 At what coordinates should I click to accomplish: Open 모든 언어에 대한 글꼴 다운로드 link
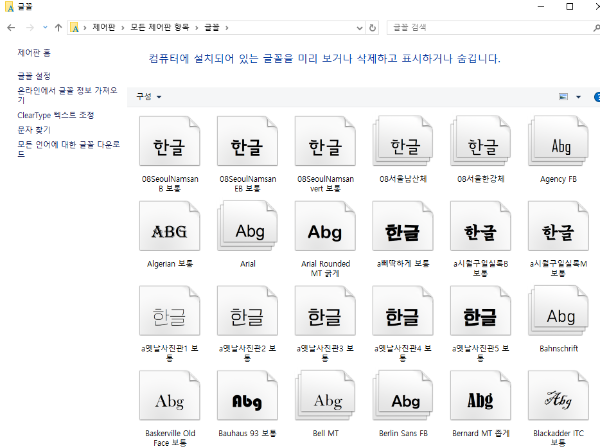point(68,149)
